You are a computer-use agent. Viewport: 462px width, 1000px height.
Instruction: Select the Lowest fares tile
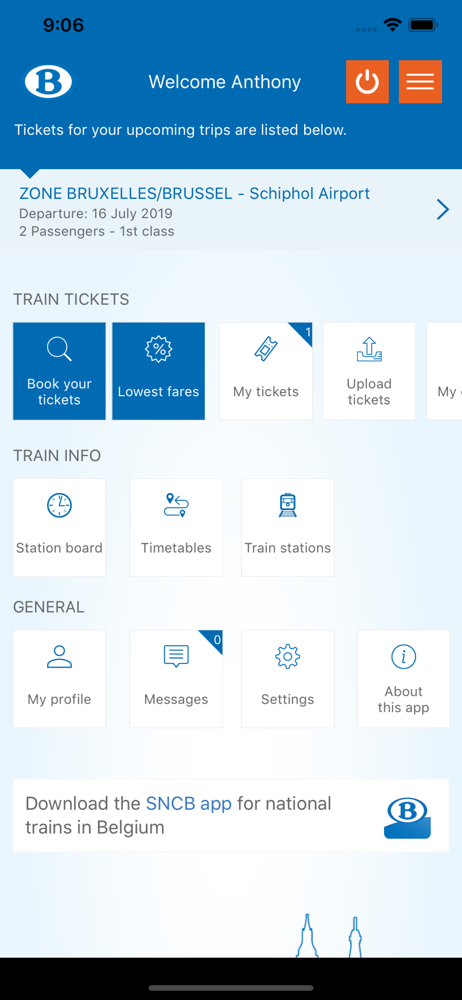click(x=158, y=371)
